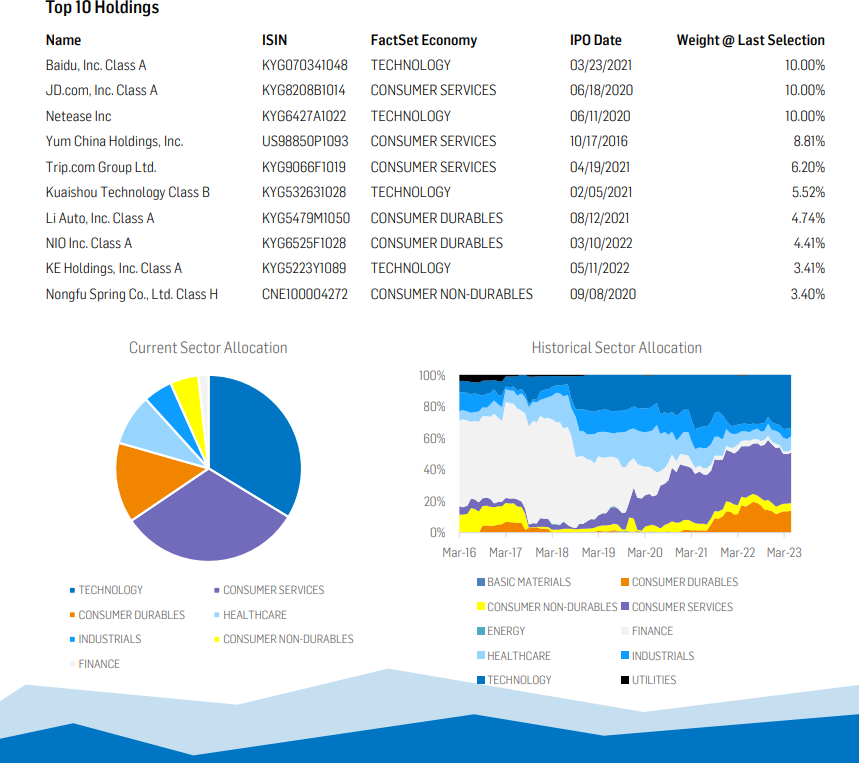Select the 'ISIN' column header

pos(274,40)
